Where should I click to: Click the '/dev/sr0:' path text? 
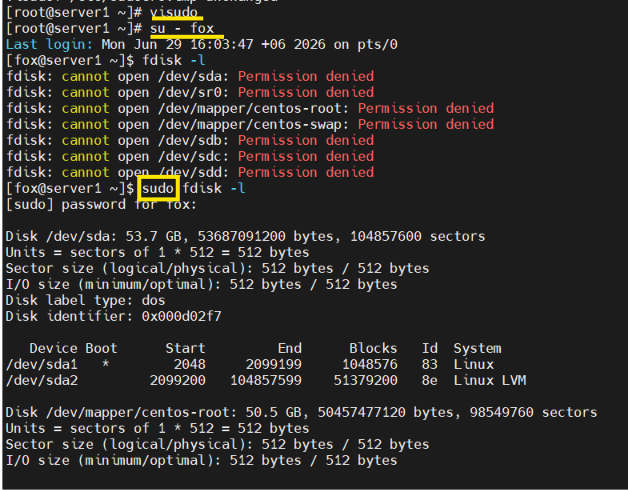194,92
